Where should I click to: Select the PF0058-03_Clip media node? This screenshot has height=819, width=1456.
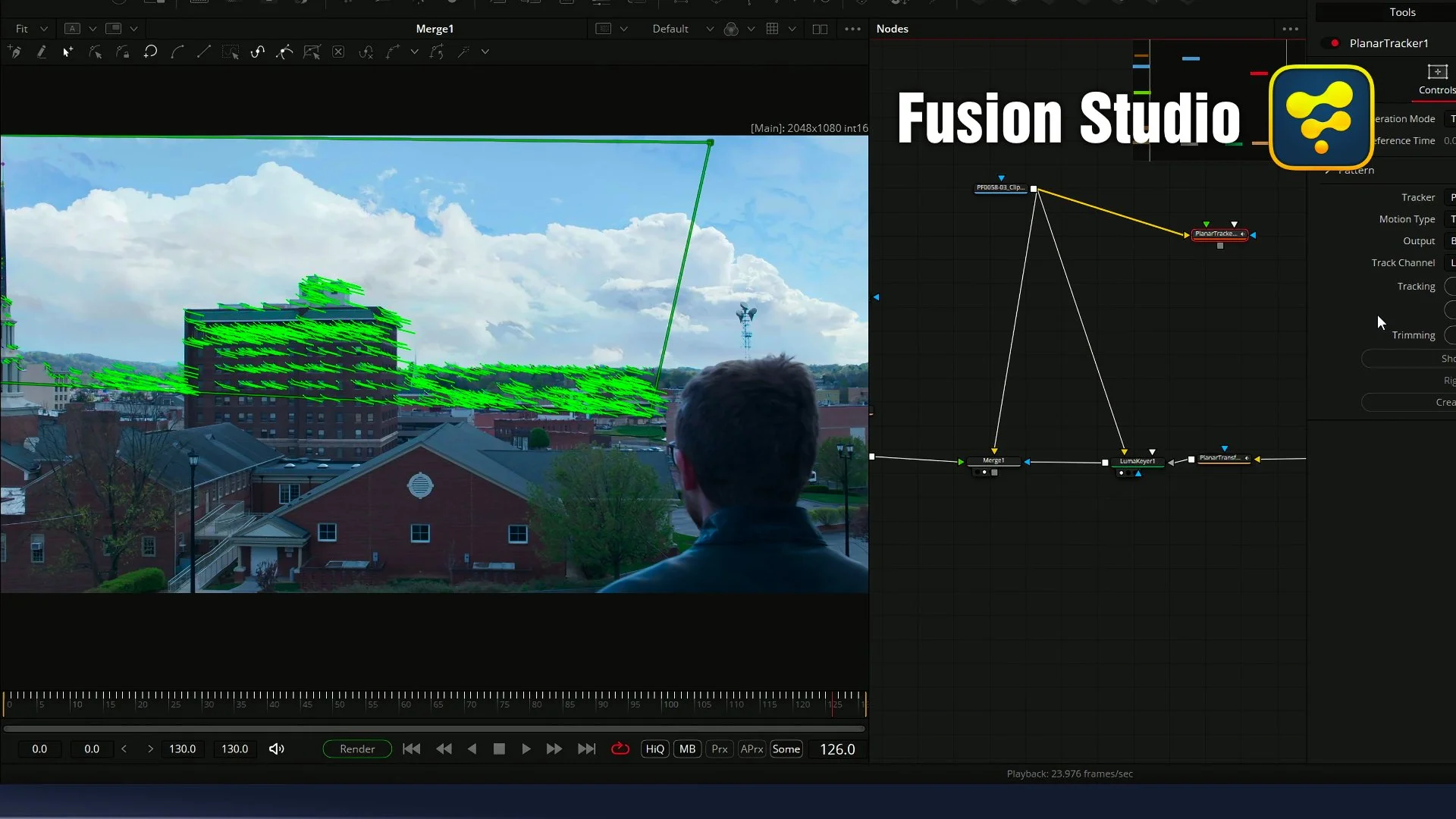[1000, 187]
